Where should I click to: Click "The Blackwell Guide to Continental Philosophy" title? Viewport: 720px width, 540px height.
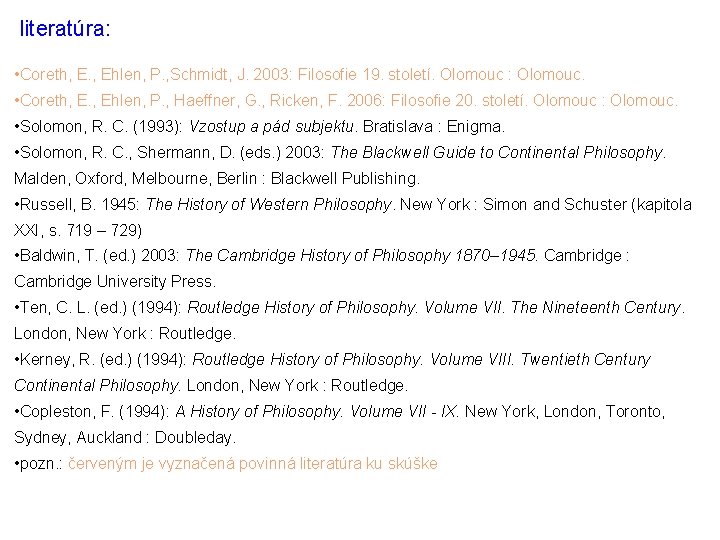(x=497, y=153)
